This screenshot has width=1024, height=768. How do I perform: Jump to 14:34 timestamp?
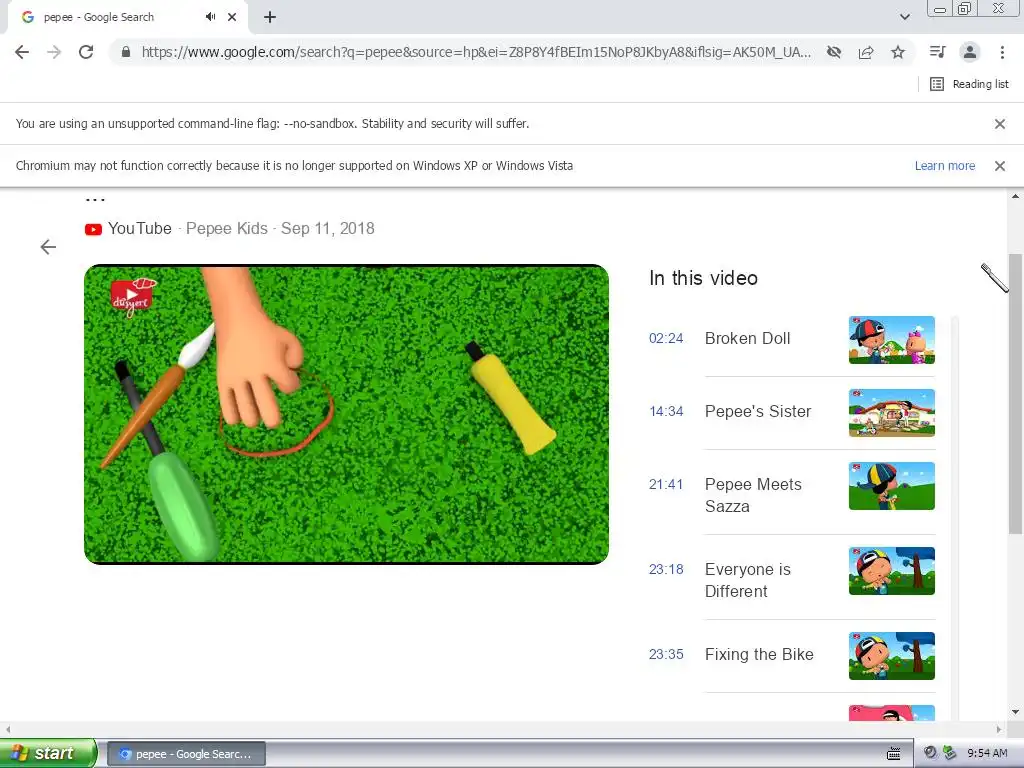pos(665,411)
